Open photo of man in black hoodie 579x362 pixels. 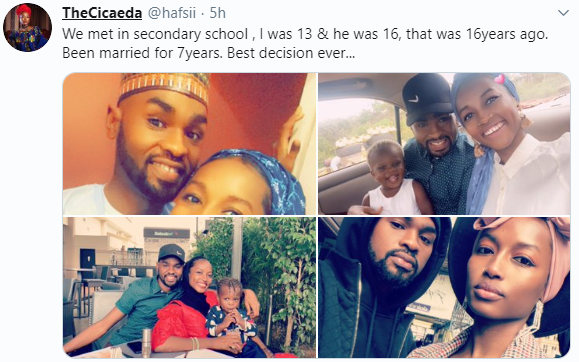pos(444,287)
